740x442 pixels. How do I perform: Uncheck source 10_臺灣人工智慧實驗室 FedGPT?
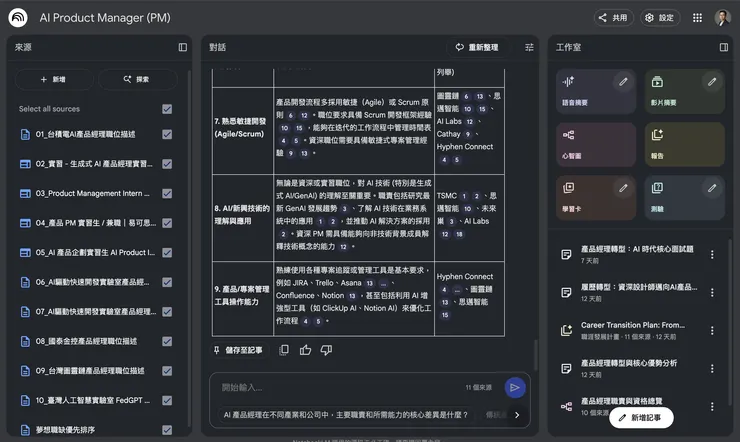167,400
